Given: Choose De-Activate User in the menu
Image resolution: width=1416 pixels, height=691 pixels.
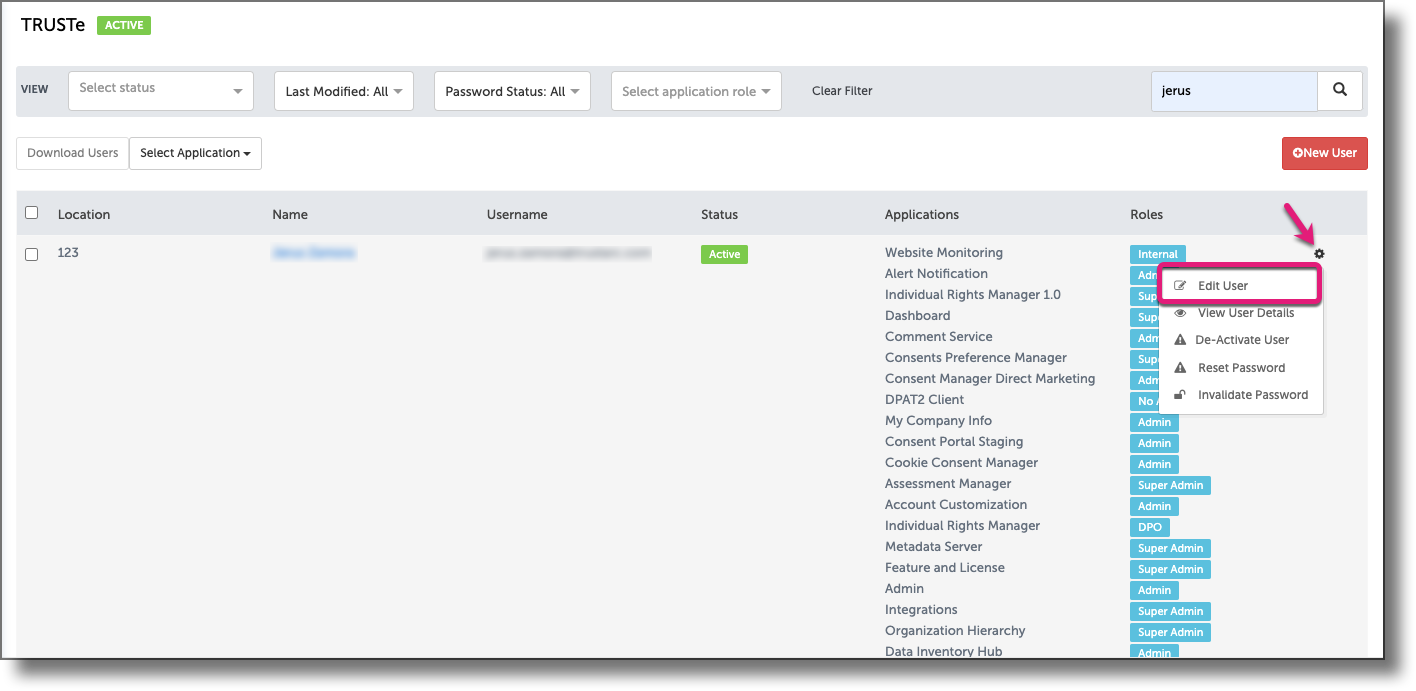Looking at the screenshot, I should (1240, 340).
